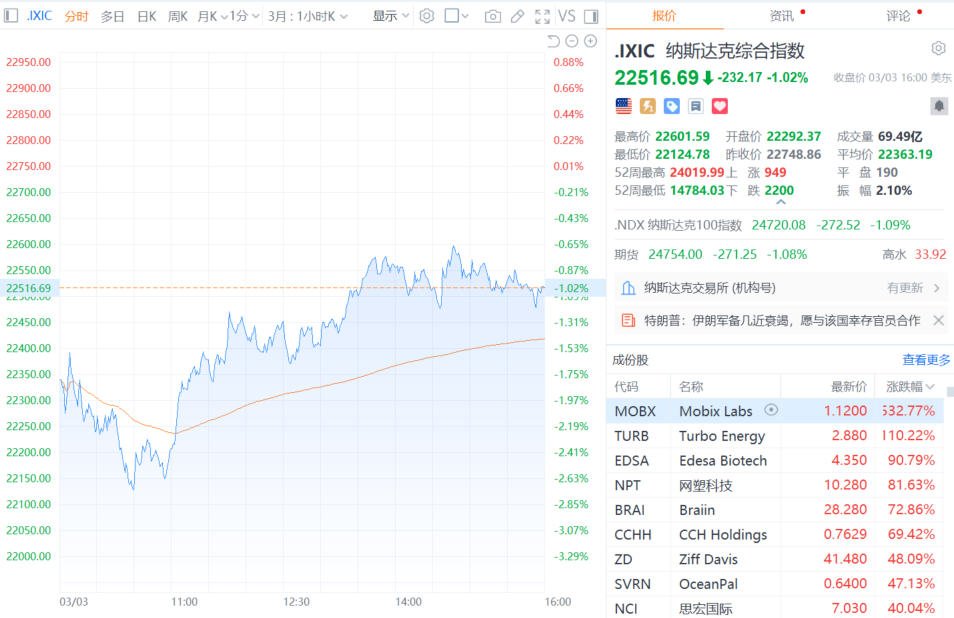Click the undo arrow above the chart

(x=553, y=41)
